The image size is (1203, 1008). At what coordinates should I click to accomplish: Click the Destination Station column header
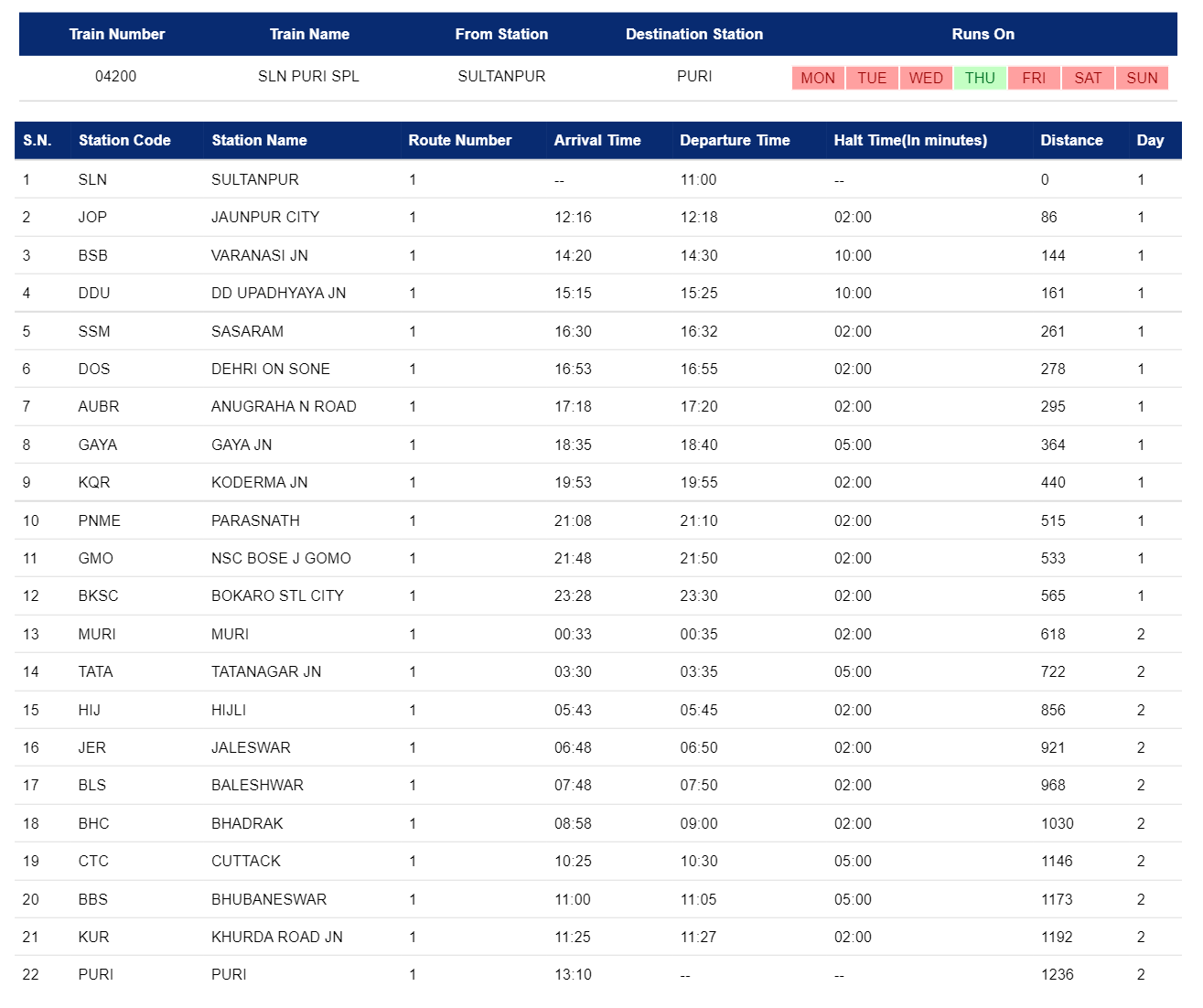click(694, 34)
